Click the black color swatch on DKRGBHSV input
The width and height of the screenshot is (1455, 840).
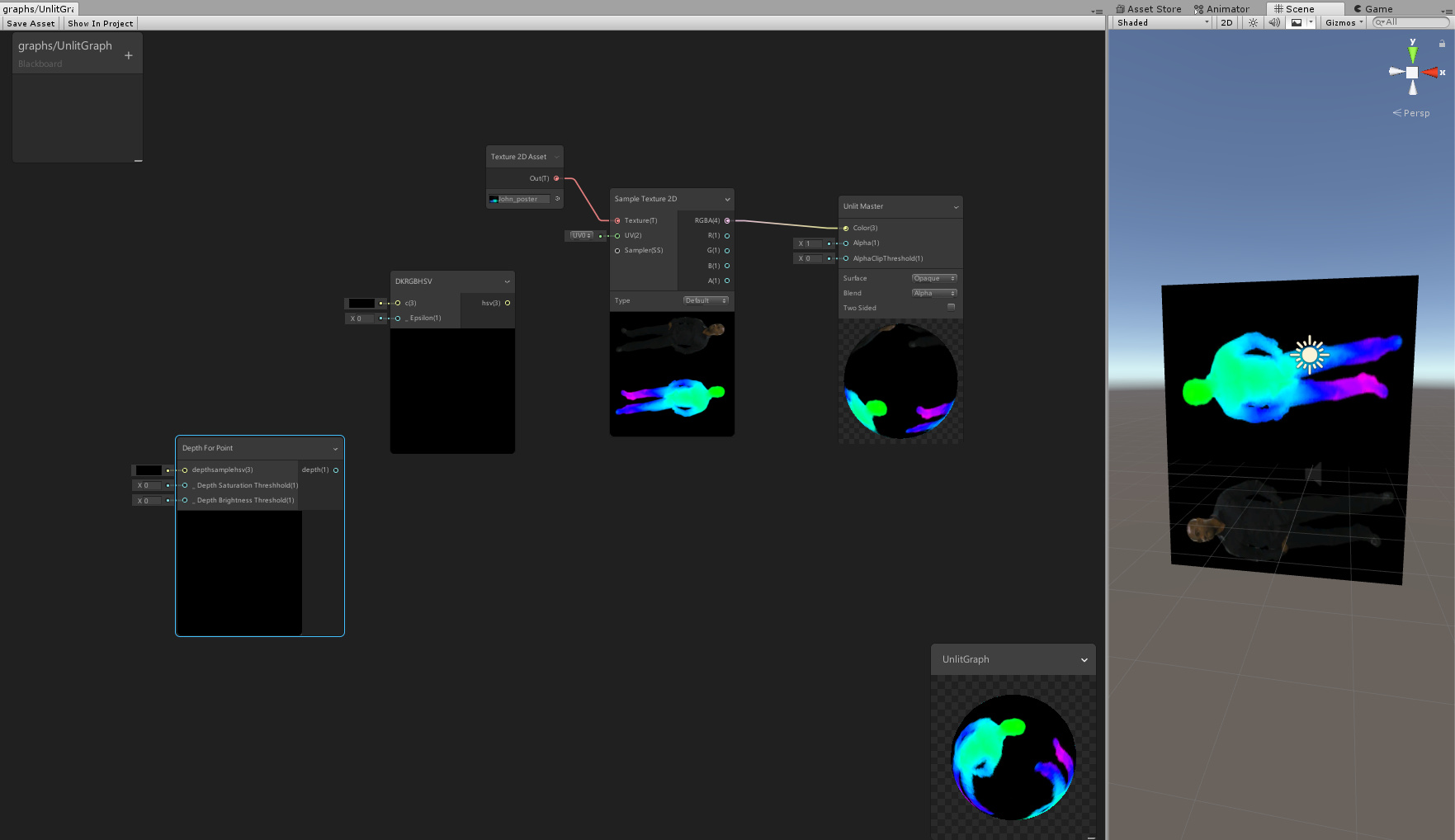click(361, 304)
